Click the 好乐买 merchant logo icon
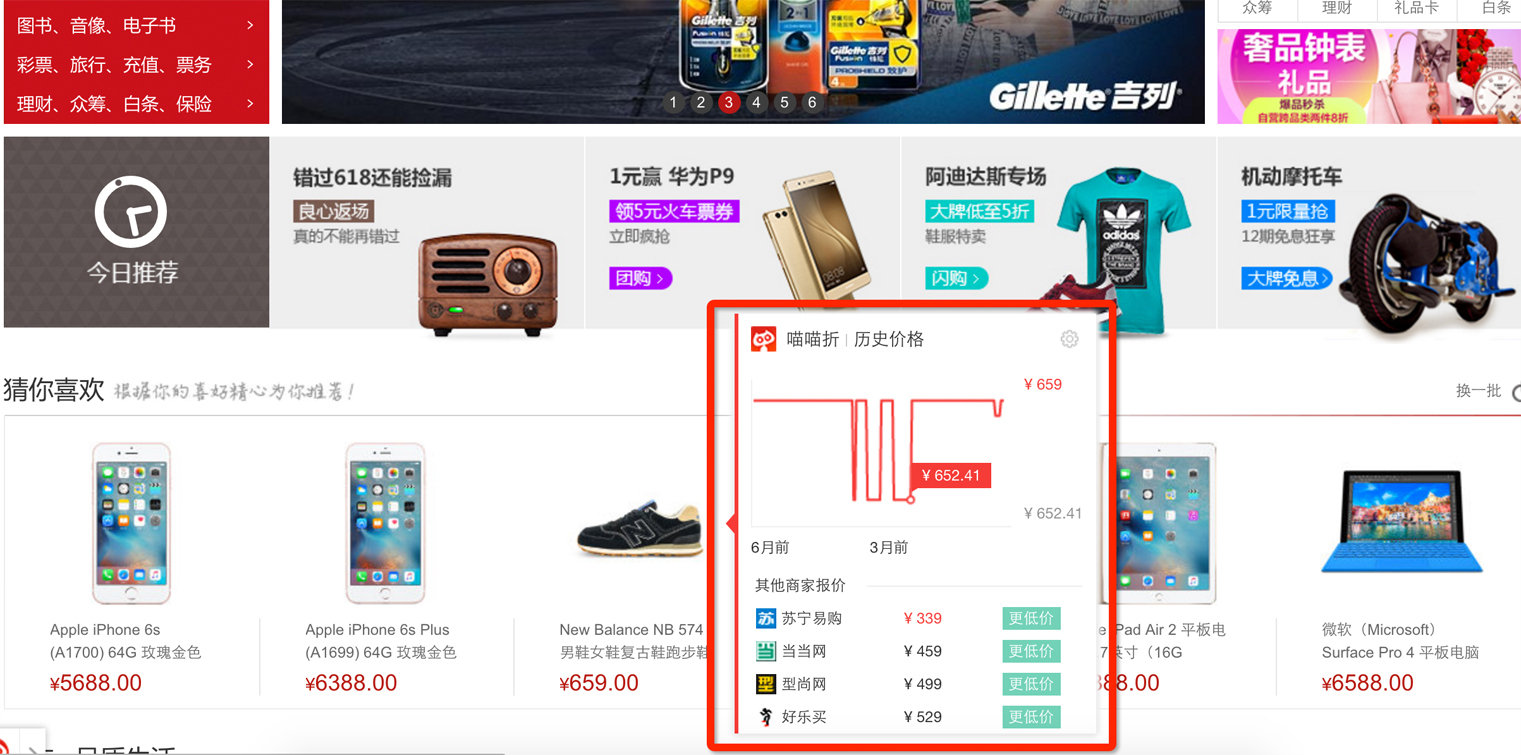 (x=765, y=717)
